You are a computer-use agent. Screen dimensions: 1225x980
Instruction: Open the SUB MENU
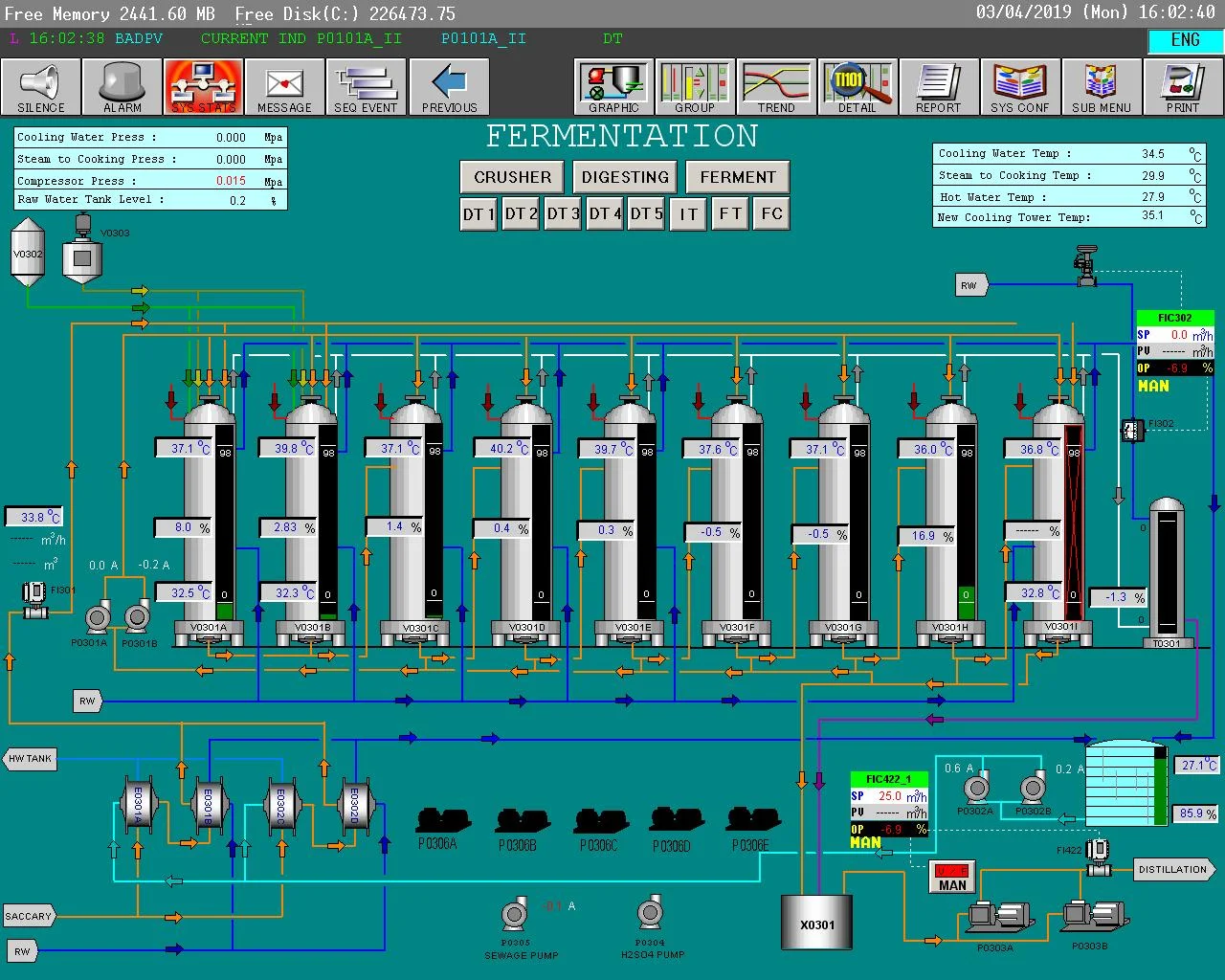point(1102,87)
